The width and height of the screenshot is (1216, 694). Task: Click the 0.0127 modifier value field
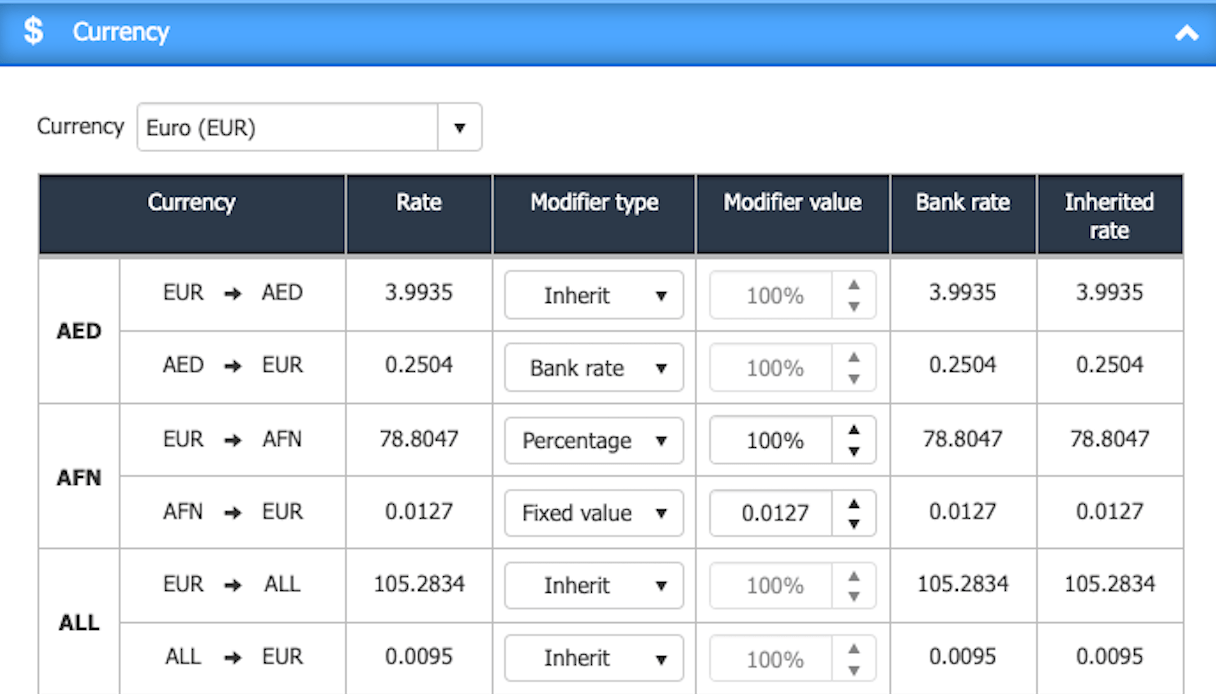772,513
